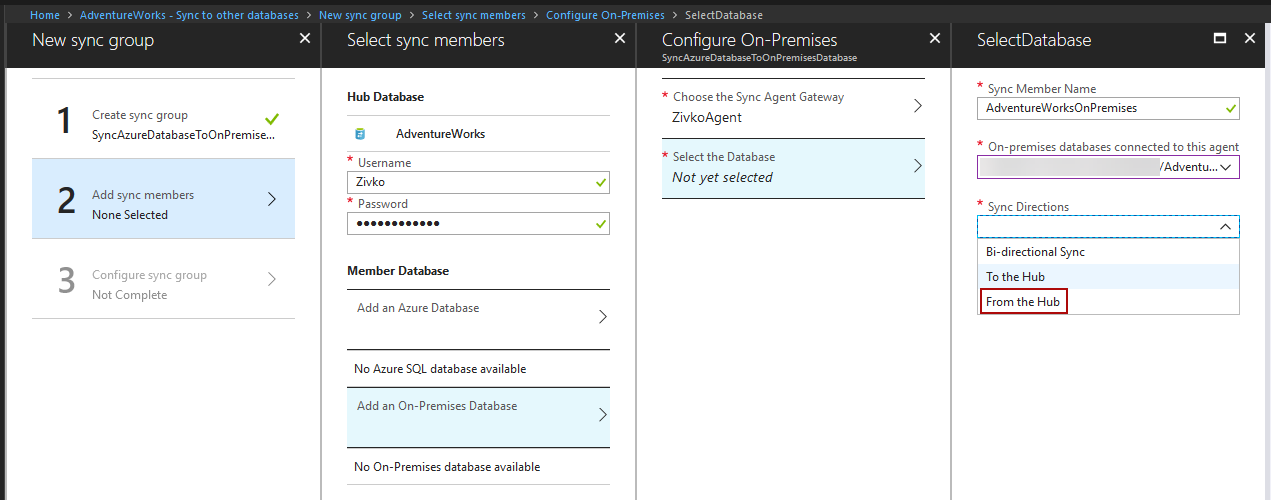Choose From the Hub option
1271x500 pixels.
pyautogui.click(x=1022, y=302)
